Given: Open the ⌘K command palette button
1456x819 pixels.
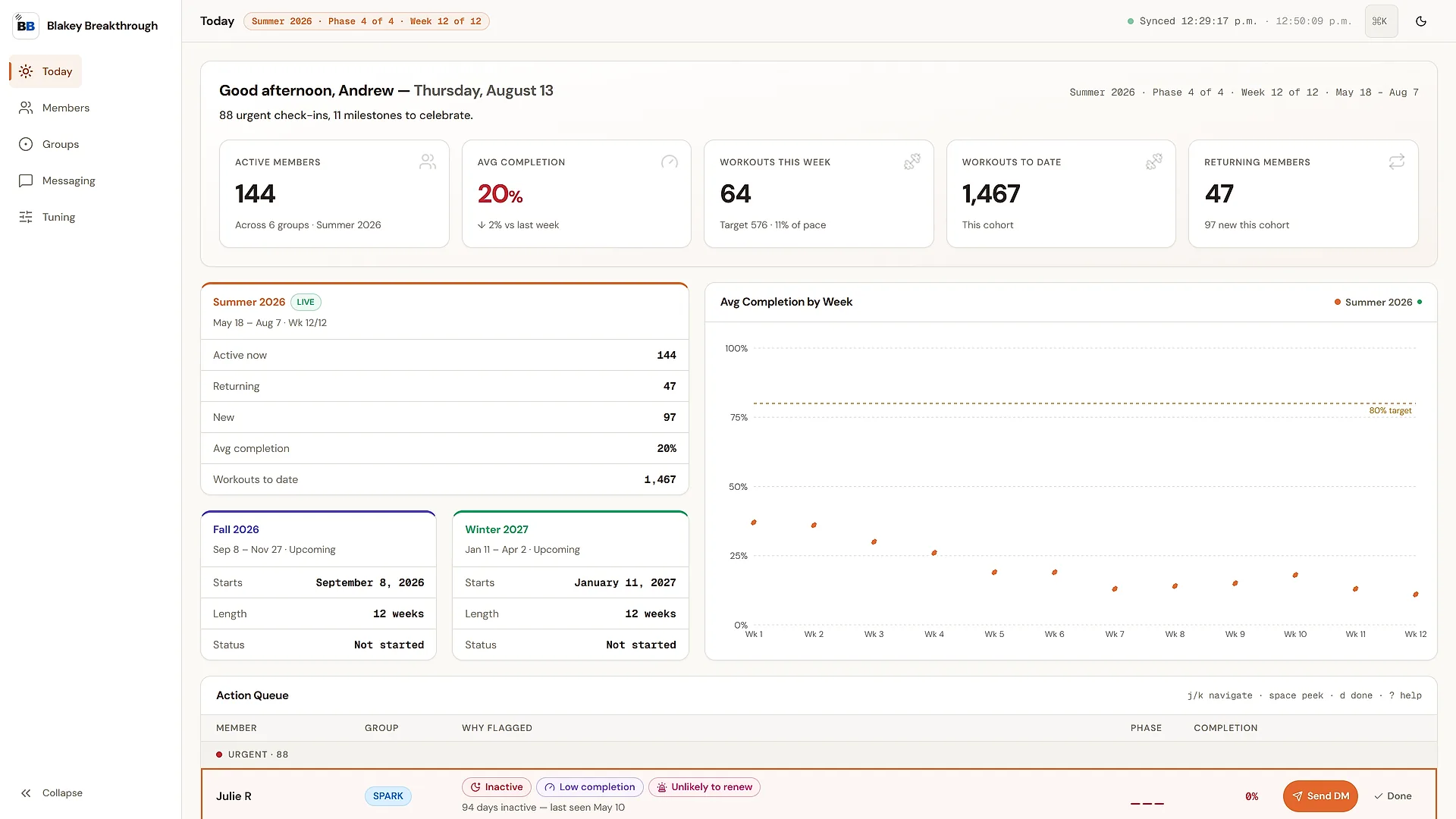Looking at the screenshot, I should [1381, 21].
